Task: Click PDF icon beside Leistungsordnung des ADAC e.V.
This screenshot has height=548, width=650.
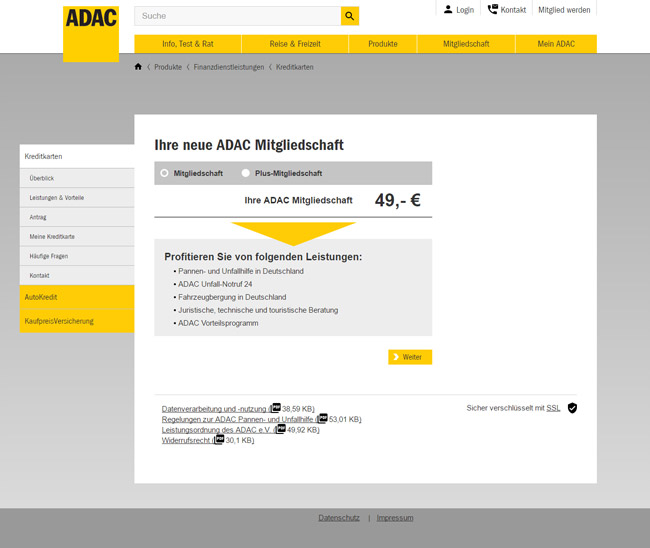Action: (x=281, y=429)
